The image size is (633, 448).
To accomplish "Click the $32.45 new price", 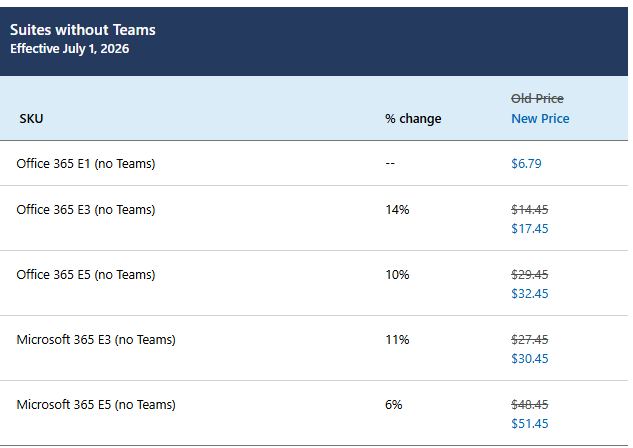I will pyautogui.click(x=530, y=293).
